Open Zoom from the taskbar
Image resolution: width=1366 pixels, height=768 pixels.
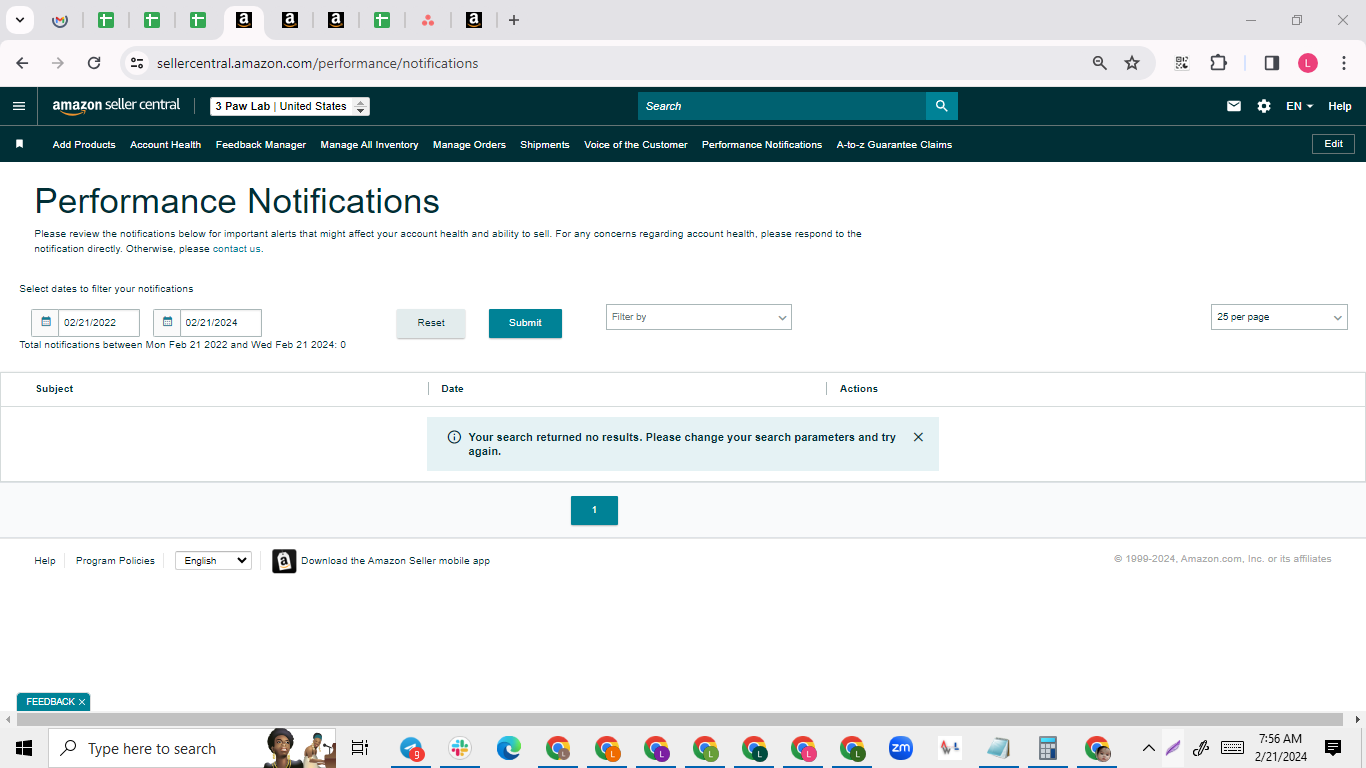901,748
